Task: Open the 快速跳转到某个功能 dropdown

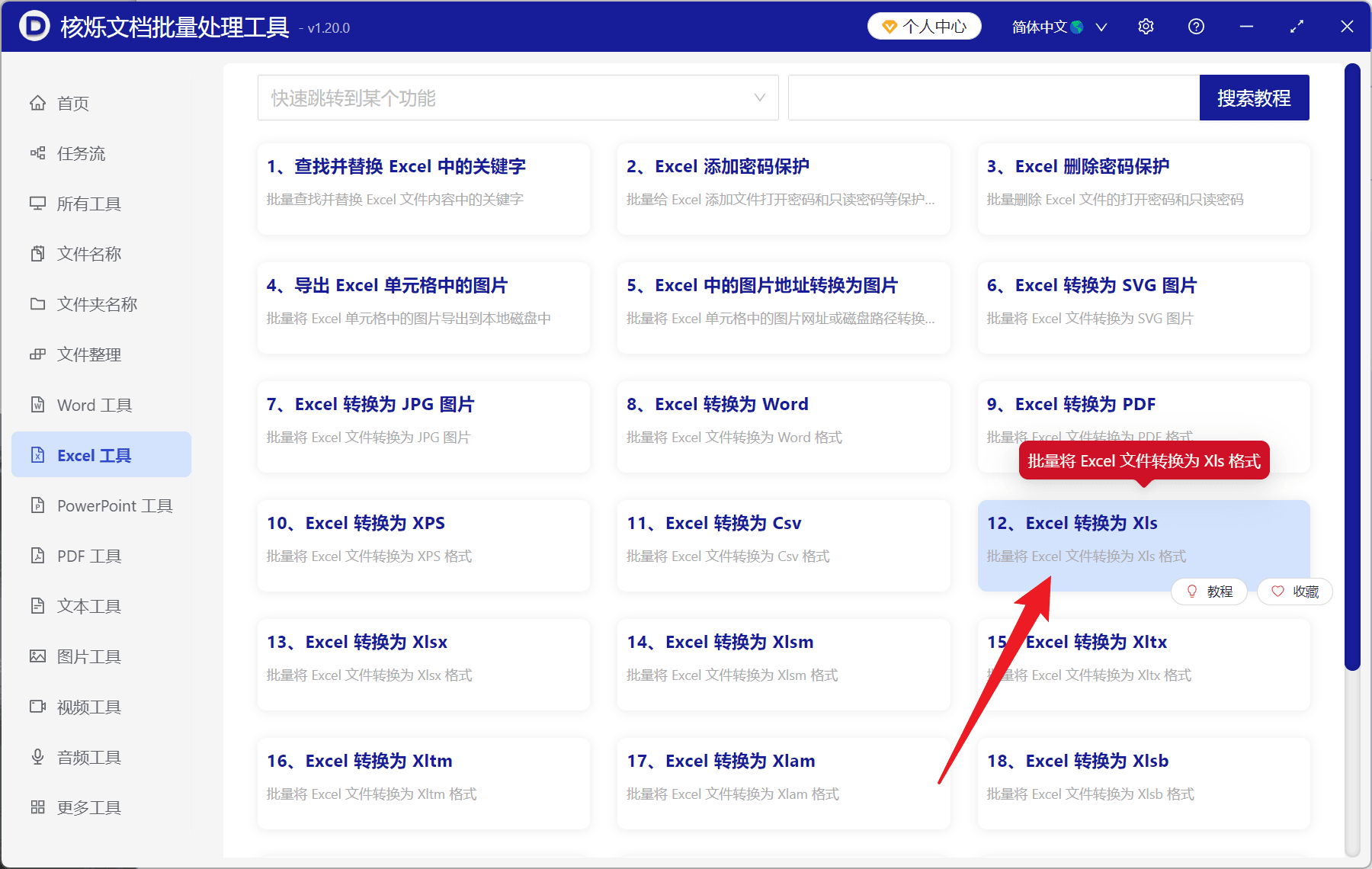Action: click(518, 98)
